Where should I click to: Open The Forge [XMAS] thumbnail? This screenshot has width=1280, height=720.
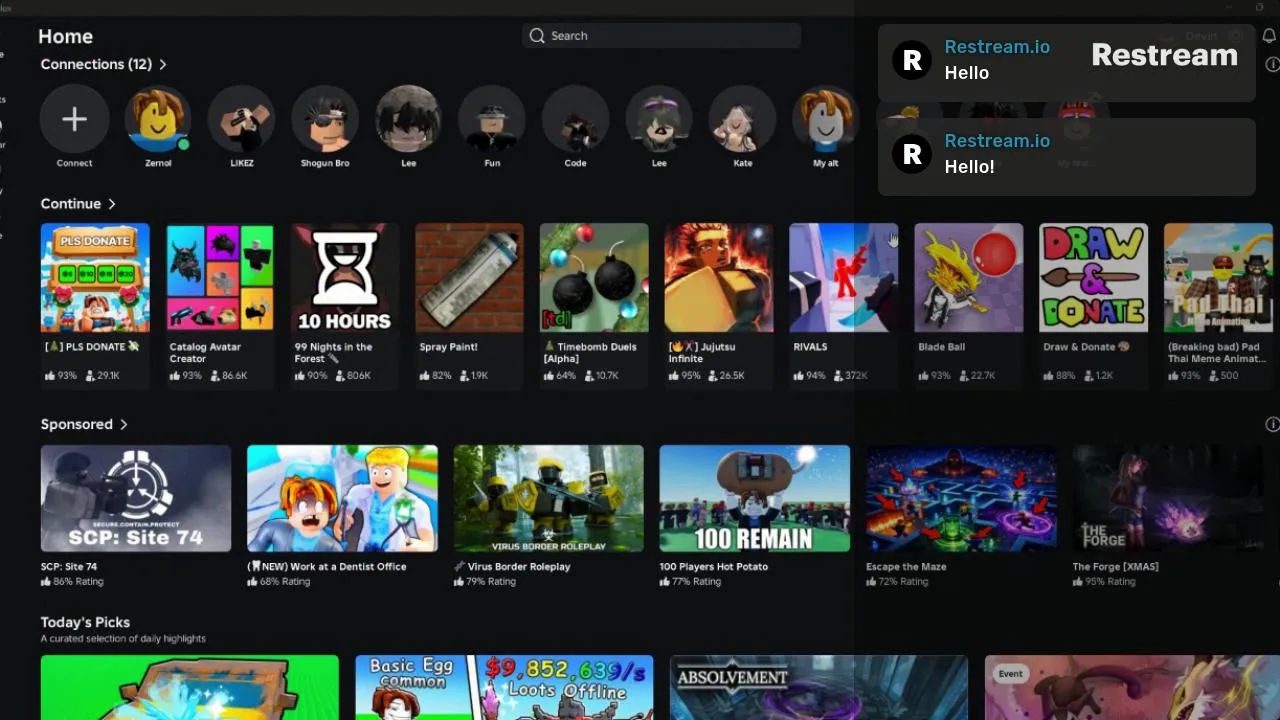(1167, 498)
